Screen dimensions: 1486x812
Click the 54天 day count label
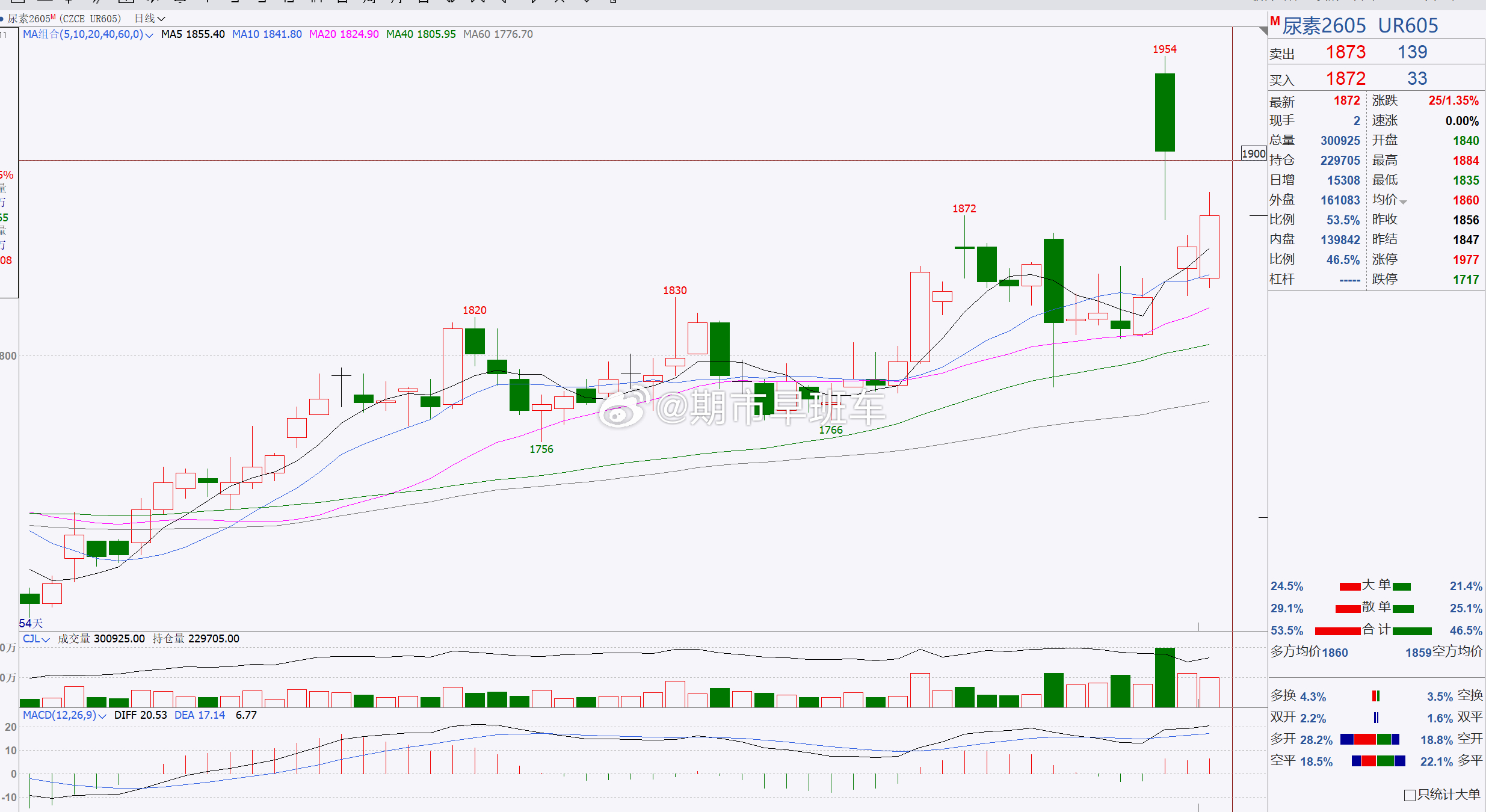pos(31,623)
